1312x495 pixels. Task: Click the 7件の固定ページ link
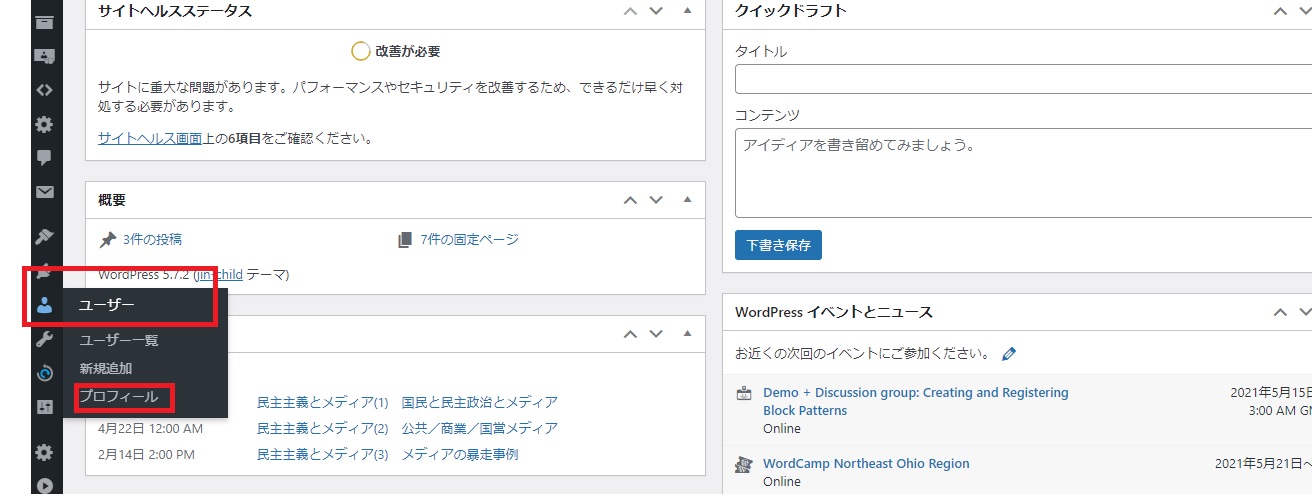[x=469, y=239]
